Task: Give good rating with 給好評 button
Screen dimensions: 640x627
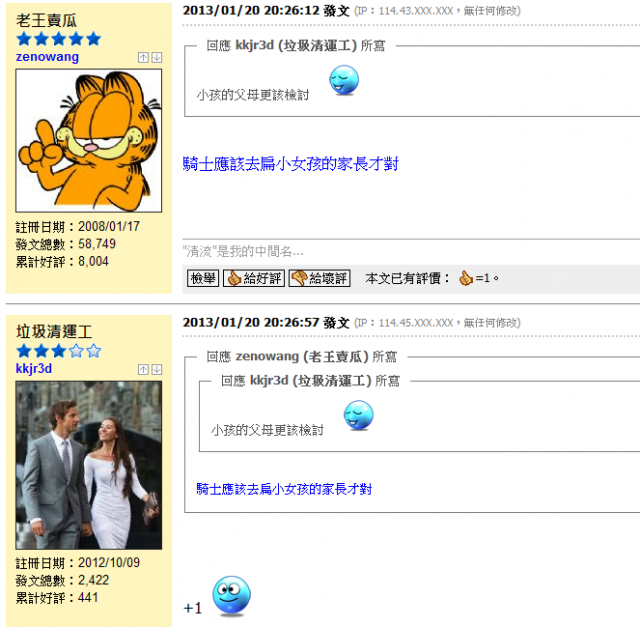Action: click(x=253, y=278)
